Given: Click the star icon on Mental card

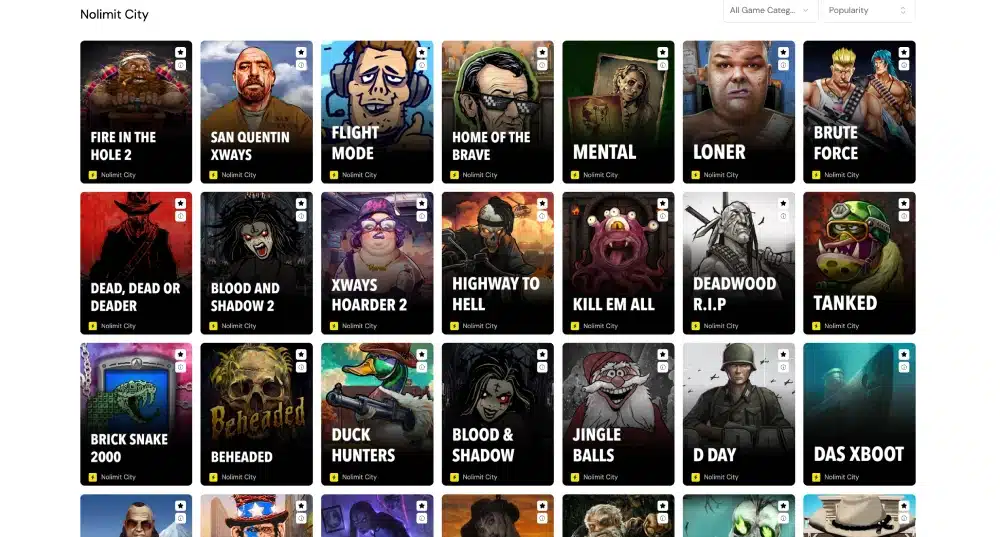Looking at the screenshot, I should (663, 52).
